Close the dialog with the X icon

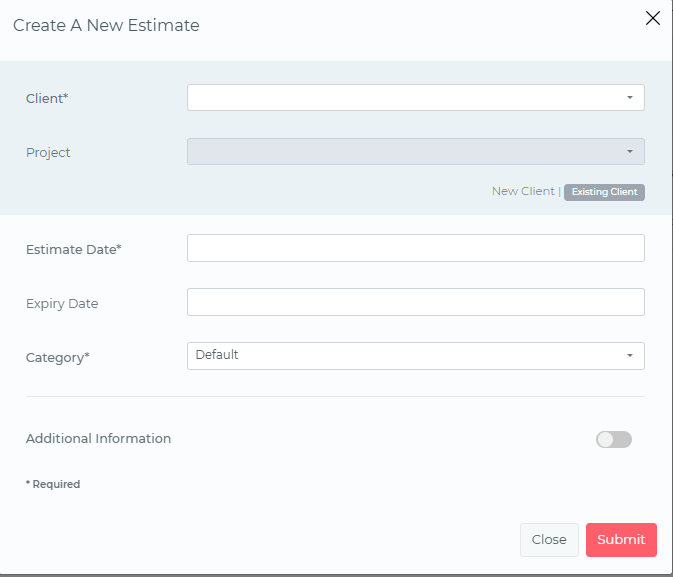coord(653,18)
